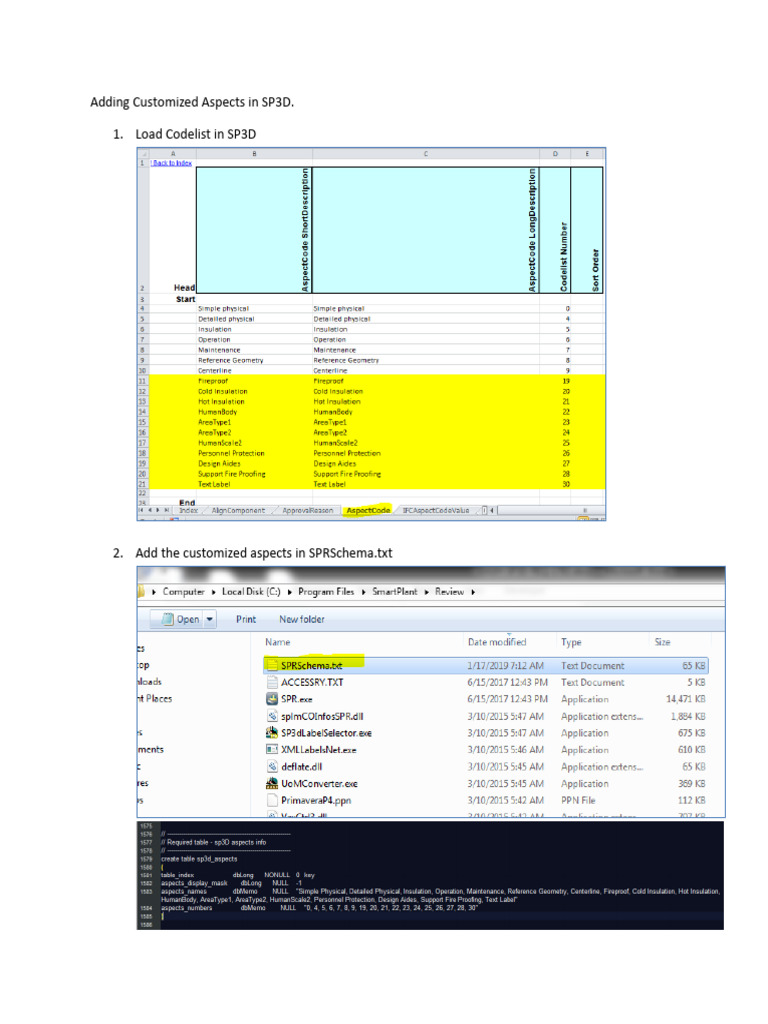
Task: Expand the breadcrumb arrow after Review
Action: [472, 591]
